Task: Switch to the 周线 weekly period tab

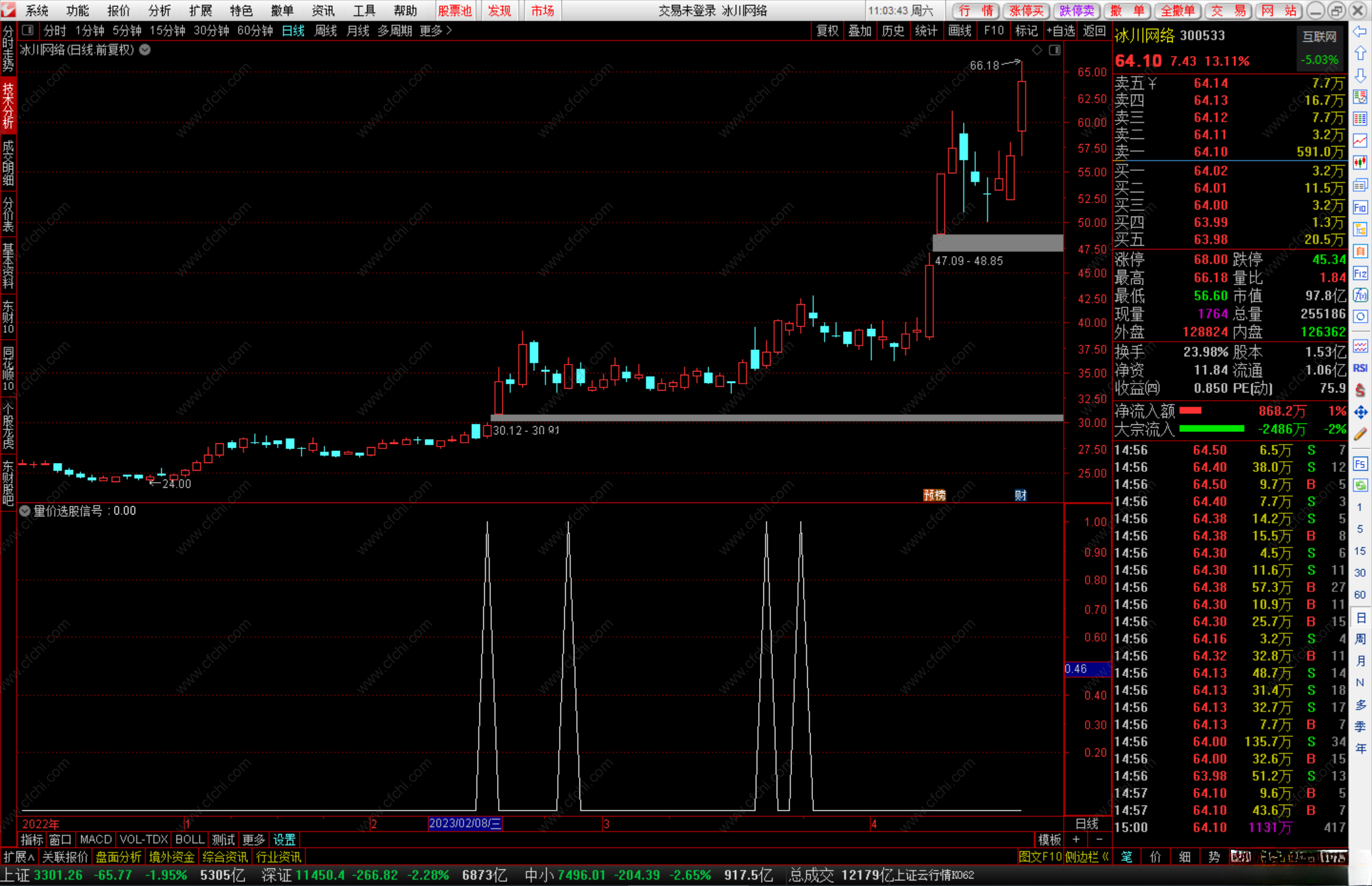Action: pos(325,30)
